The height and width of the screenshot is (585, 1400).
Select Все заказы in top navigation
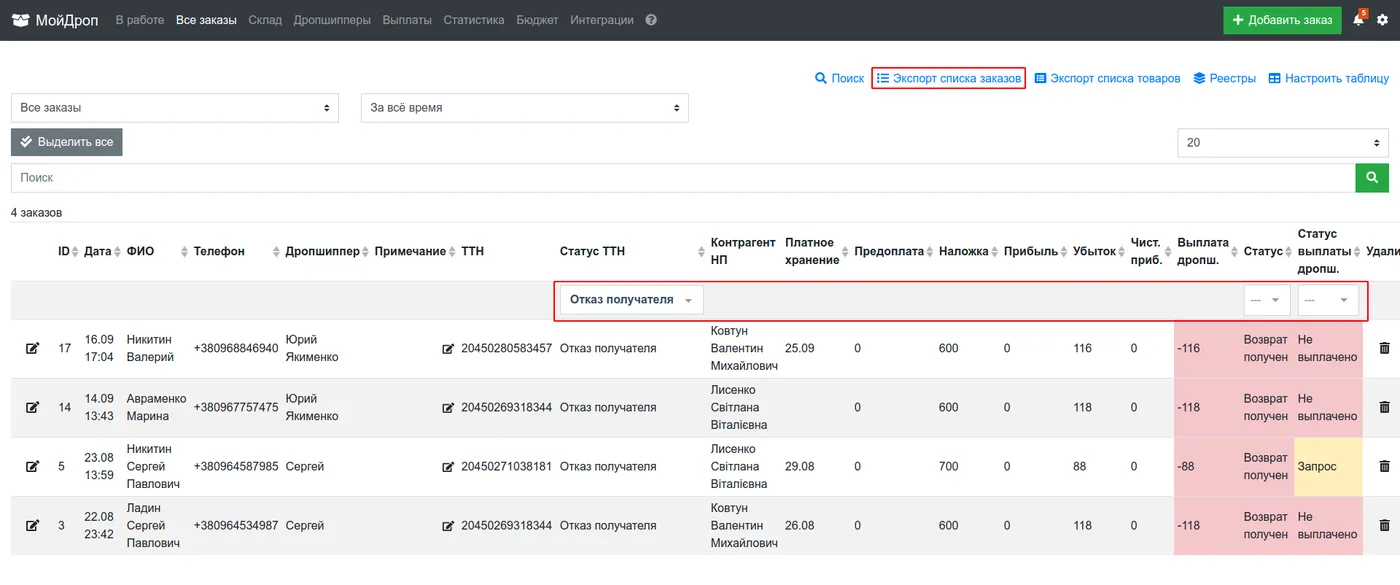(206, 20)
